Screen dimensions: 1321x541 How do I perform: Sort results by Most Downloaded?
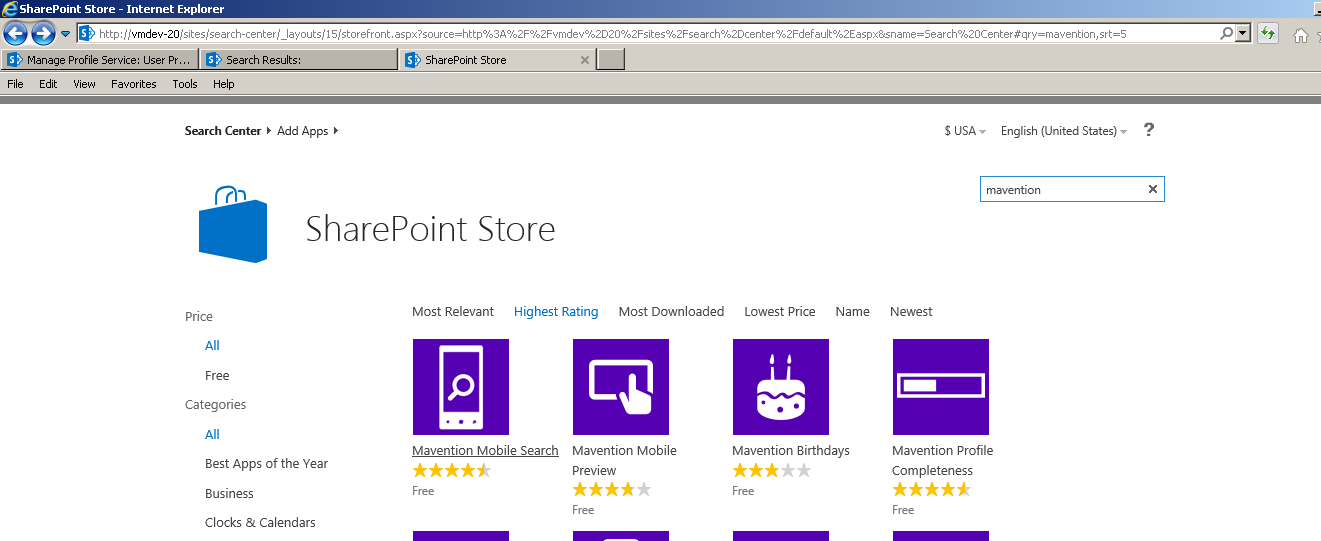pos(671,312)
